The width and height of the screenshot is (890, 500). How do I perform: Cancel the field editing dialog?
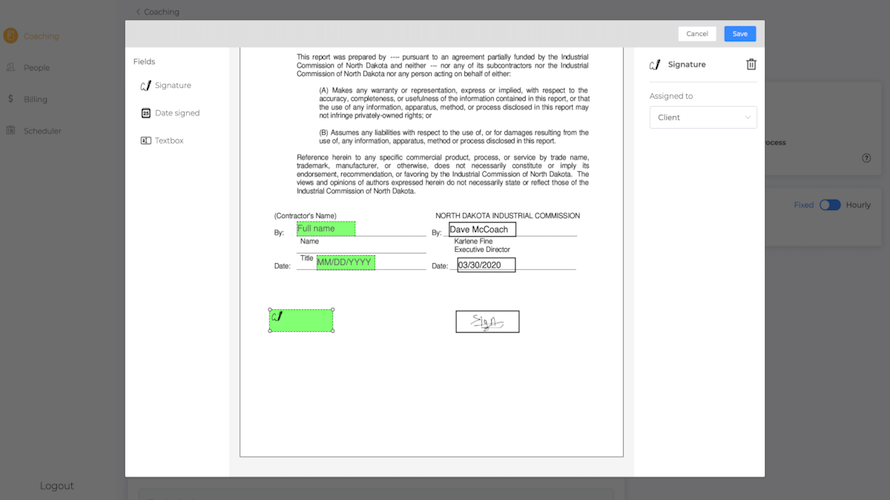coord(697,34)
